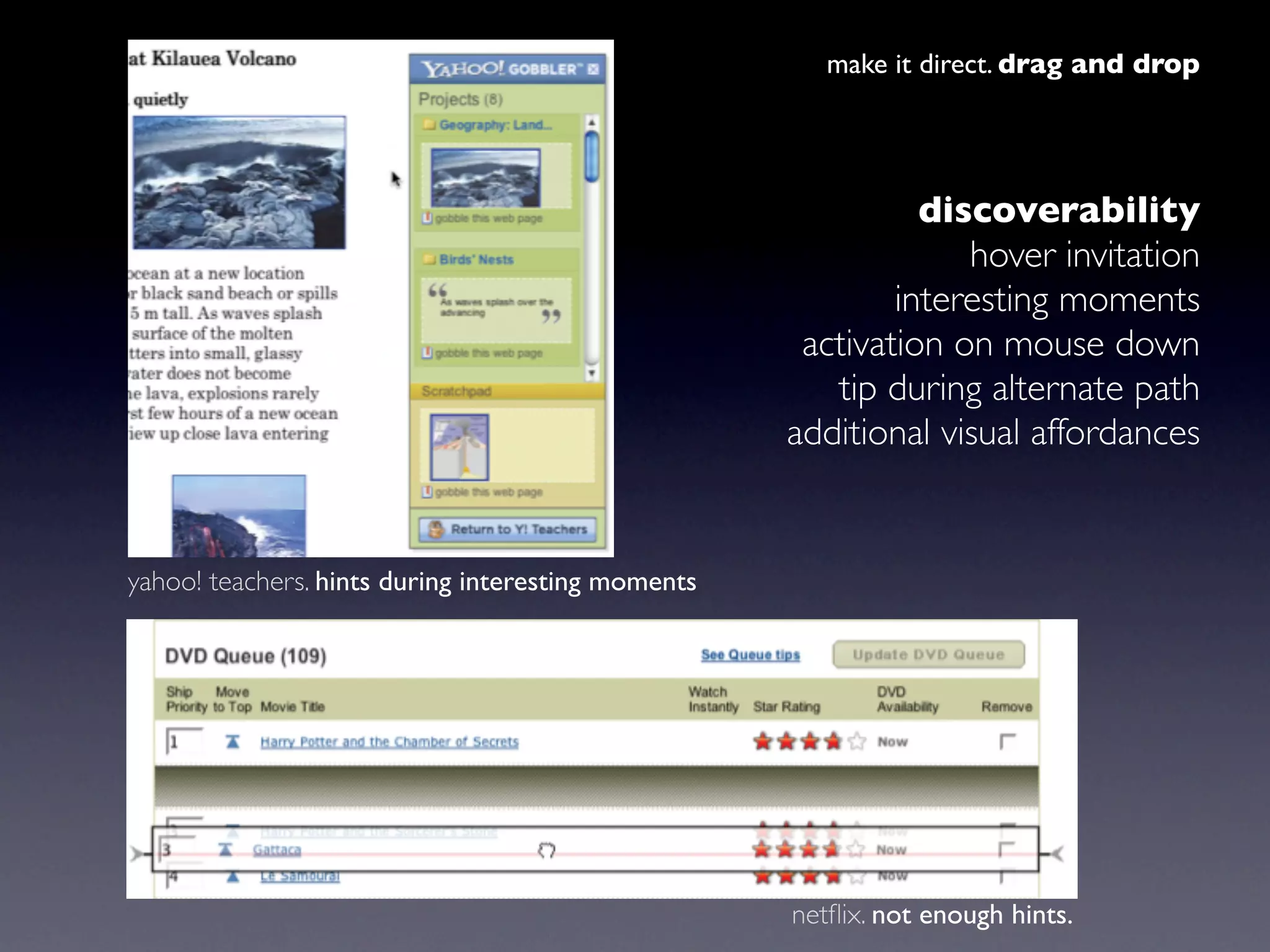Click the fifth star for Gattaca

tap(855, 849)
